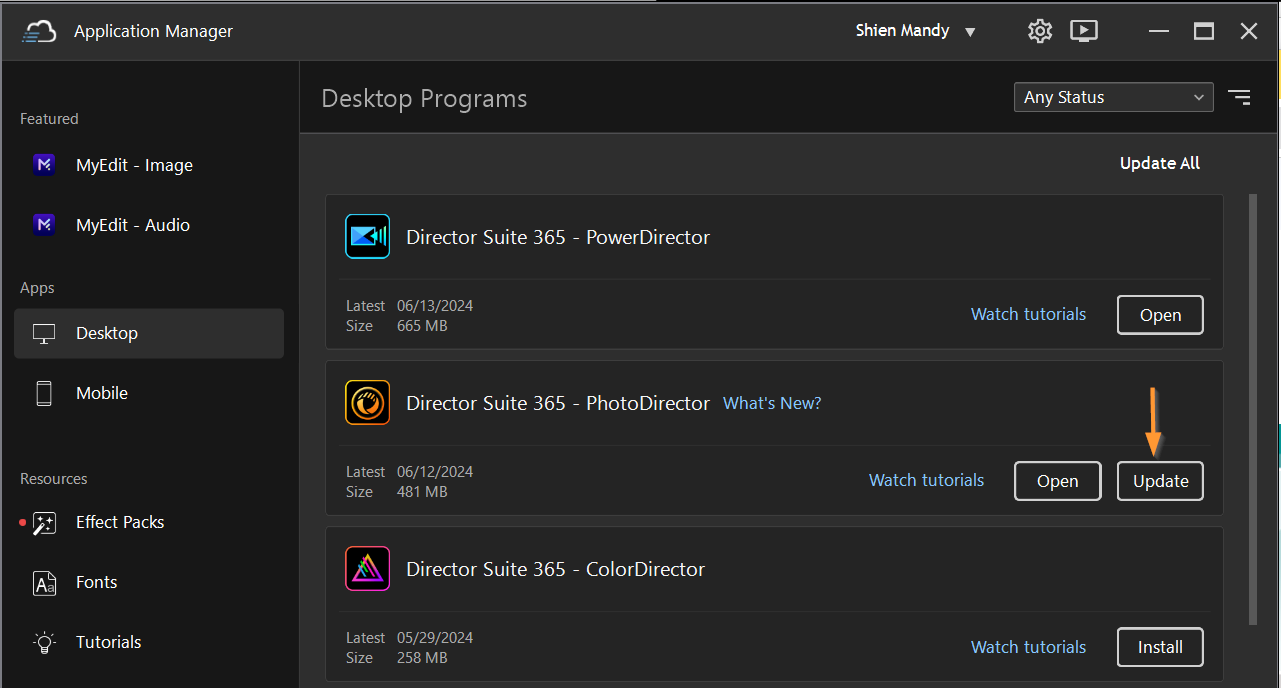Open MyEdit - Audio from Featured
Image resolution: width=1281 pixels, height=688 pixels.
[x=132, y=225]
